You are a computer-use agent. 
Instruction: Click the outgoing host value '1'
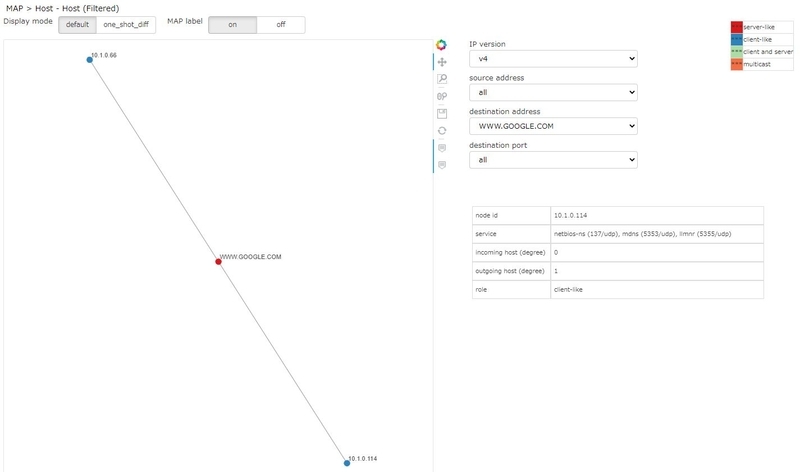pyautogui.click(x=556, y=271)
